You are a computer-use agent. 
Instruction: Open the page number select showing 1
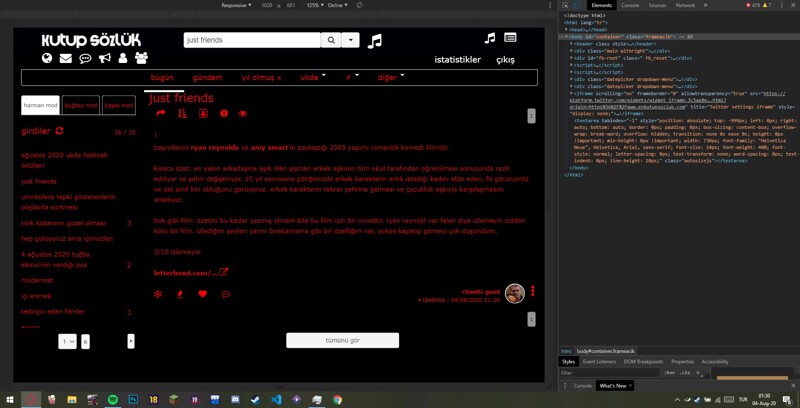[67, 341]
